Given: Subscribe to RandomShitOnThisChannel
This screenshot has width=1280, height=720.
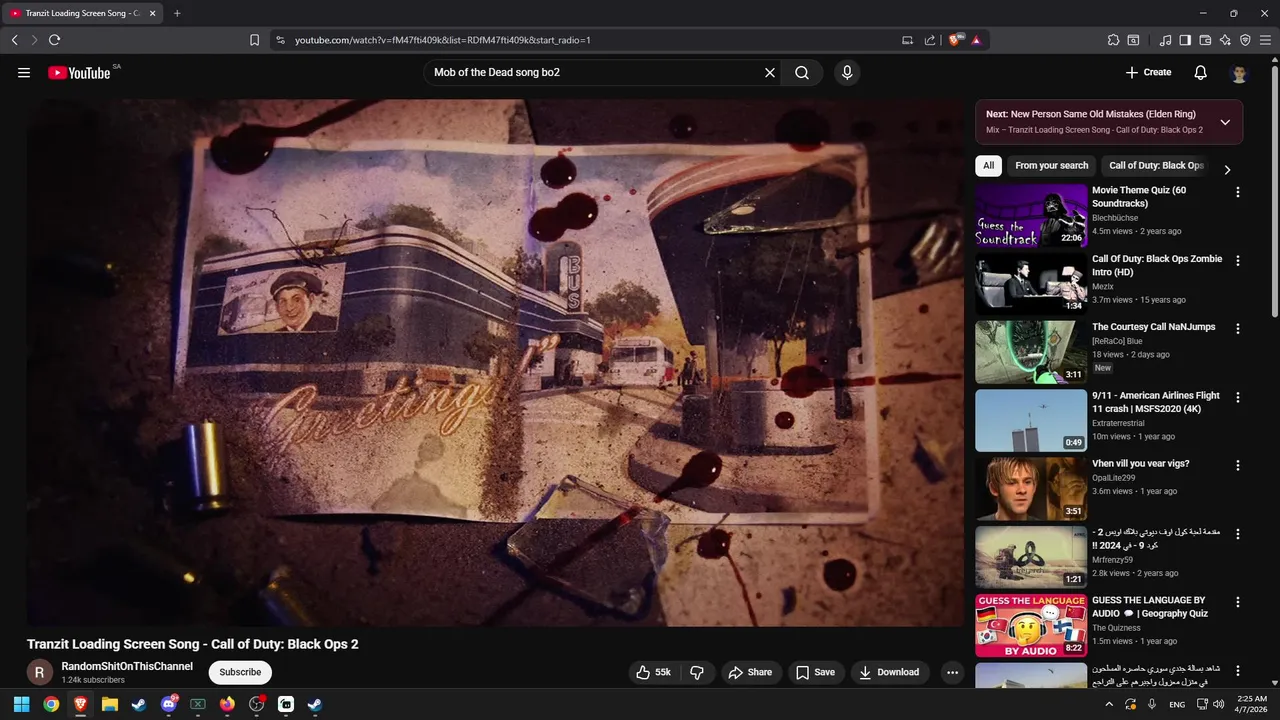Looking at the screenshot, I should click(x=240, y=672).
